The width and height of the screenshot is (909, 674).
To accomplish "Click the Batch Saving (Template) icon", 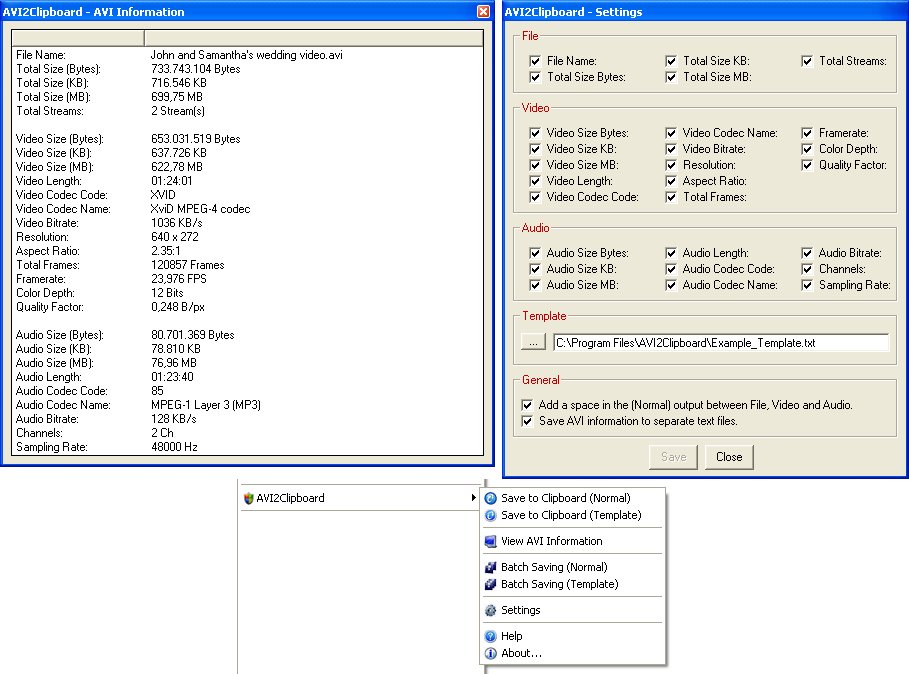I will coord(490,584).
